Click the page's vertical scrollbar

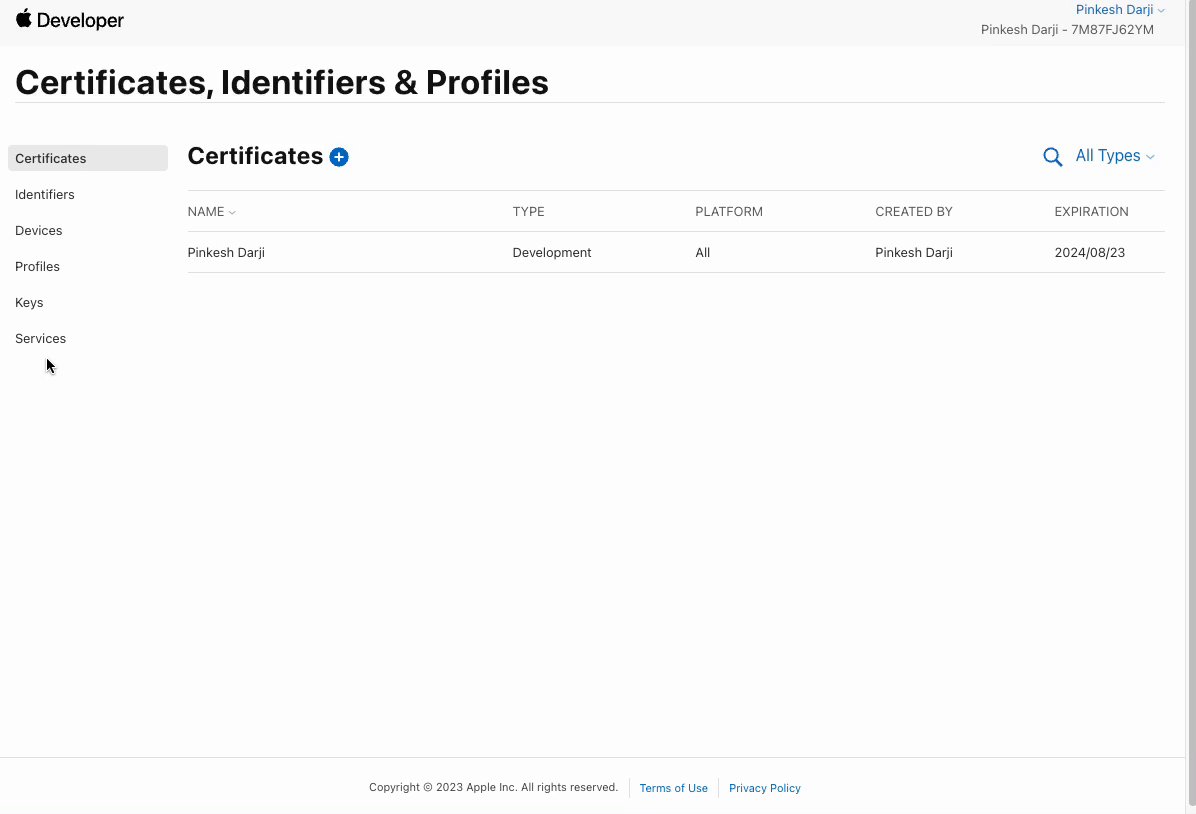1190,400
